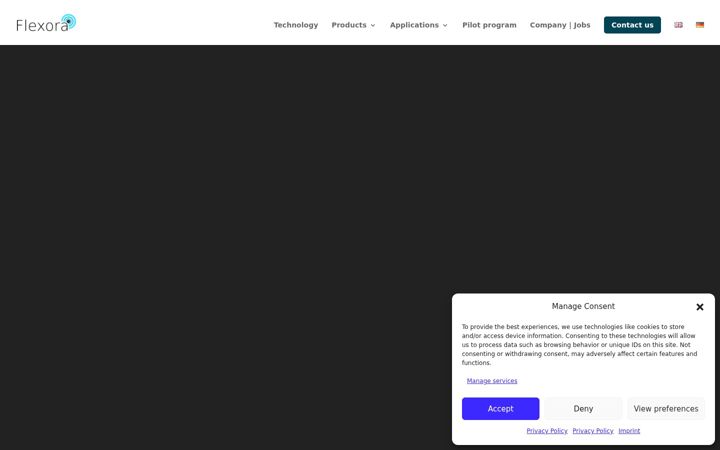Go to the Pilot program page

pos(489,25)
